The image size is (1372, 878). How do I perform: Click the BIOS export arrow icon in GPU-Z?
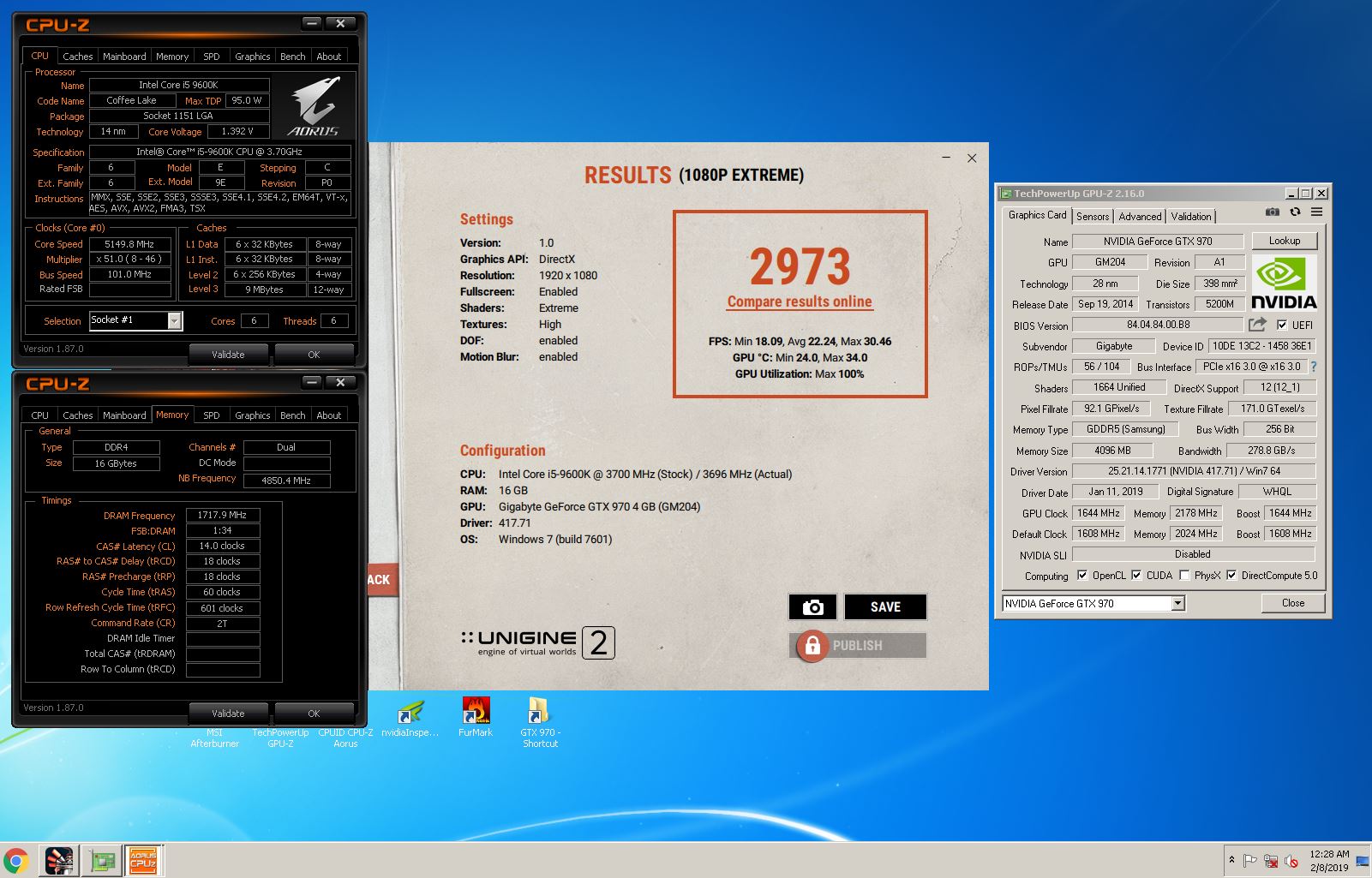(1257, 325)
